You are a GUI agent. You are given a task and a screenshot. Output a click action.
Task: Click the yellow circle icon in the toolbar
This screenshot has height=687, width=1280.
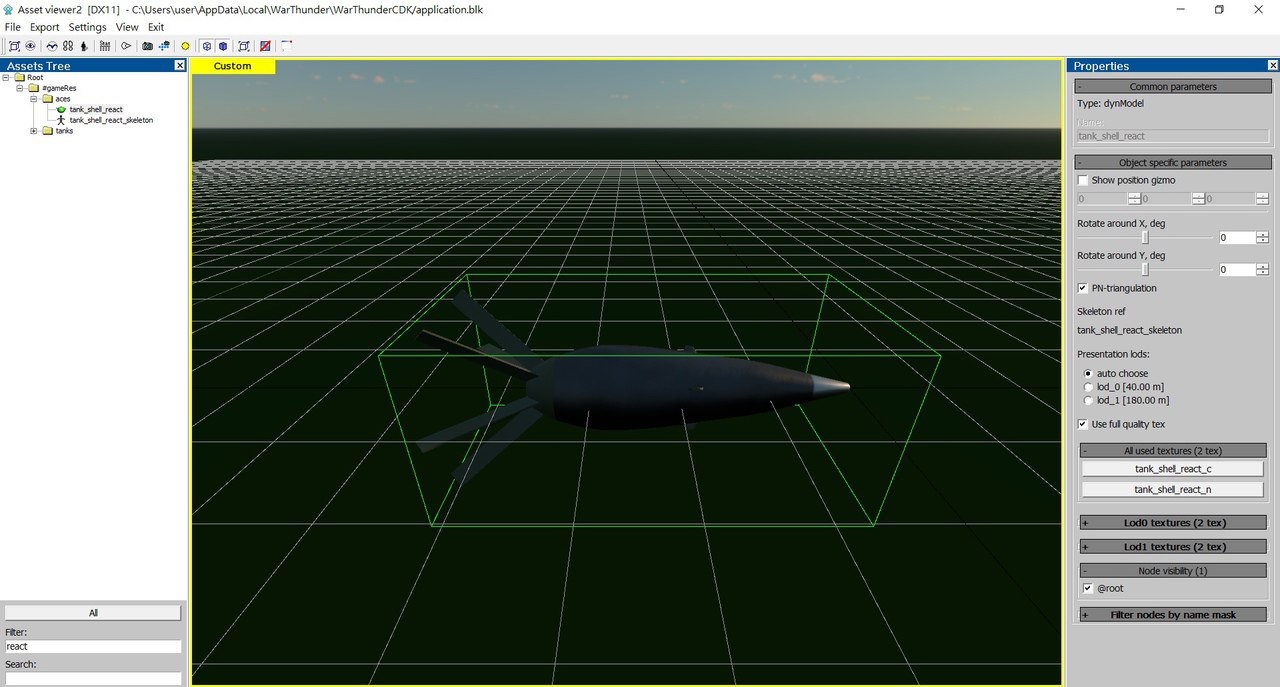[x=185, y=46]
